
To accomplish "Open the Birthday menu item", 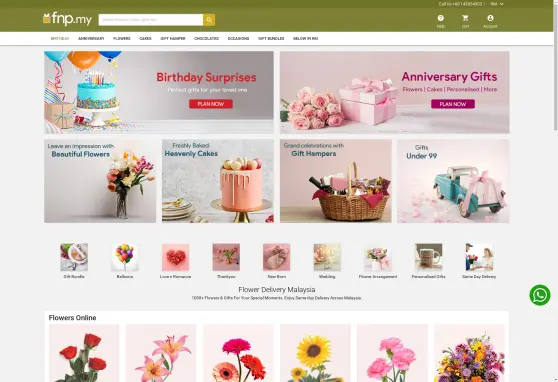I will tap(60, 38).
